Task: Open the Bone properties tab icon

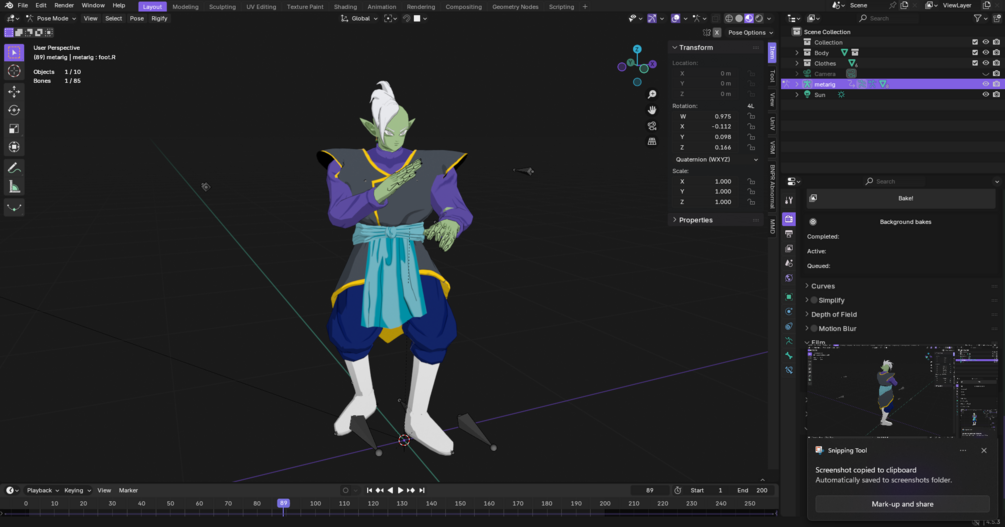Action: coord(789,356)
